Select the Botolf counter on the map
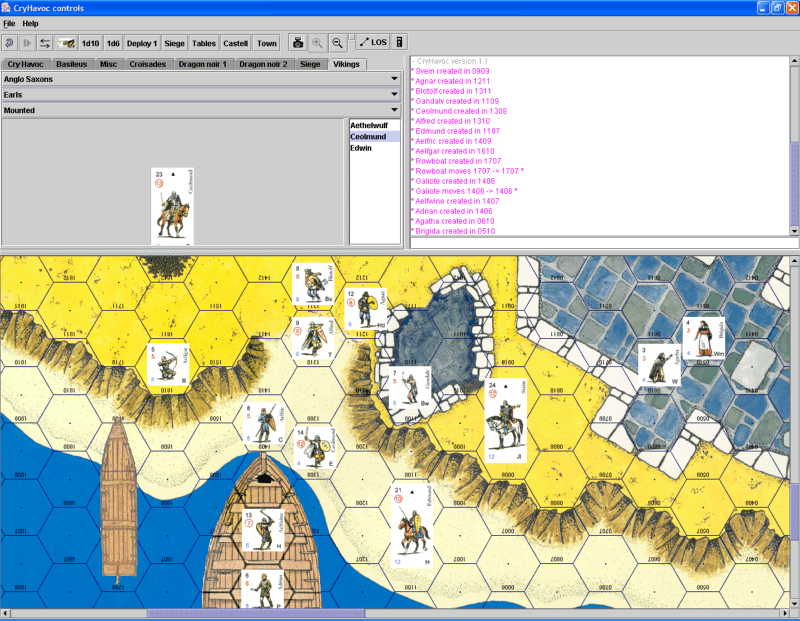Viewport: 800px width, 621px height. pos(313,284)
